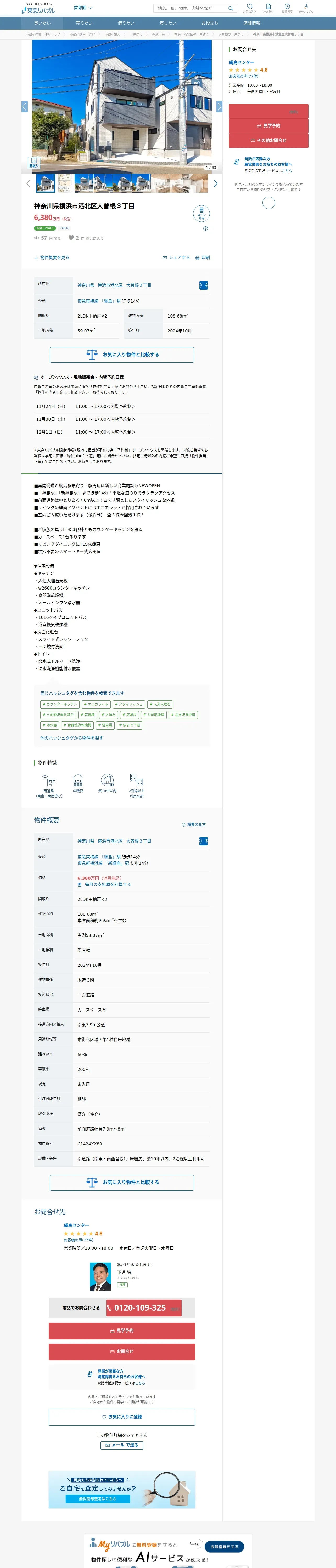The width and height of the screenshot is (336, 1568).
Task: Click お気に入りに登録 button
Action: click(x=122, y=1417)
